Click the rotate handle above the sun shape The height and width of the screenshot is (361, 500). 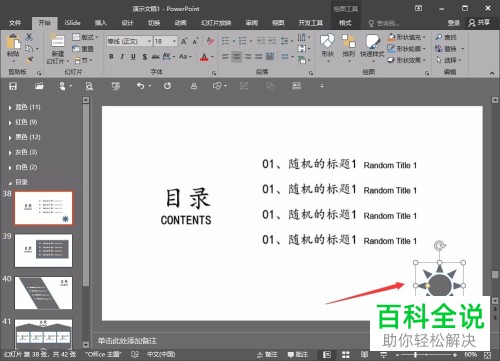click(x=440, y=246)
